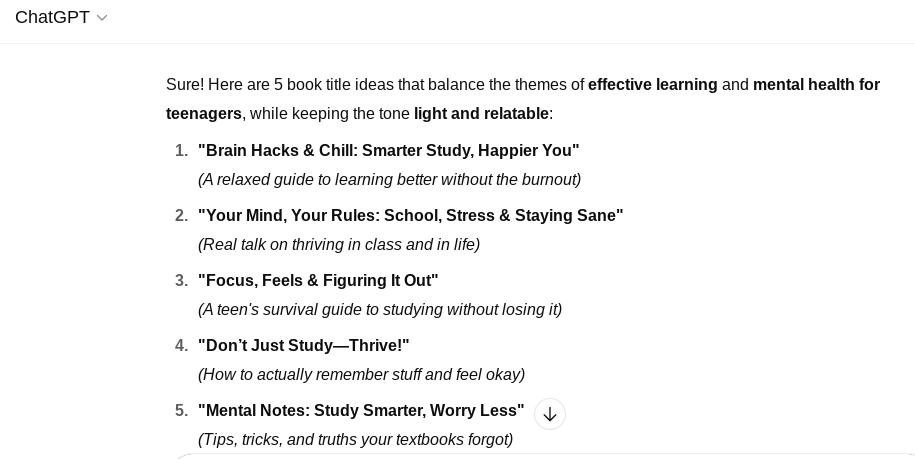Click the "Focus, Feels & Figuring It Out" title

pos(318,281)
